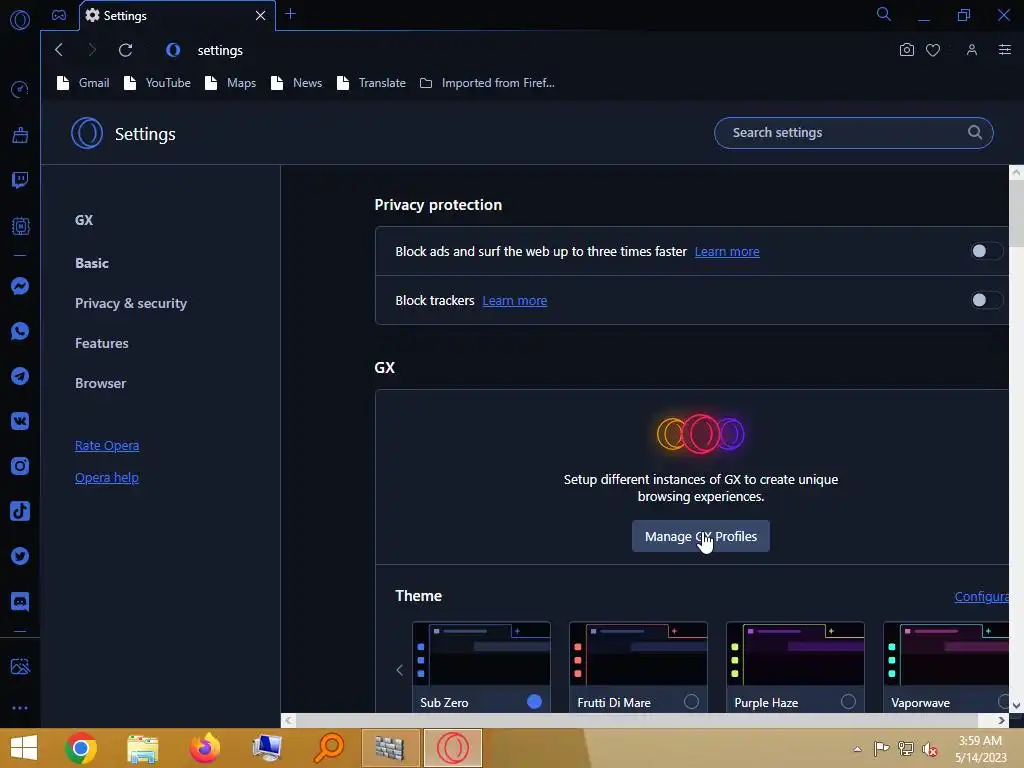Screen dimensions: 1024x768
Task: Open the GX Cleaner icon in sidebar
Action: coord(20,135)
